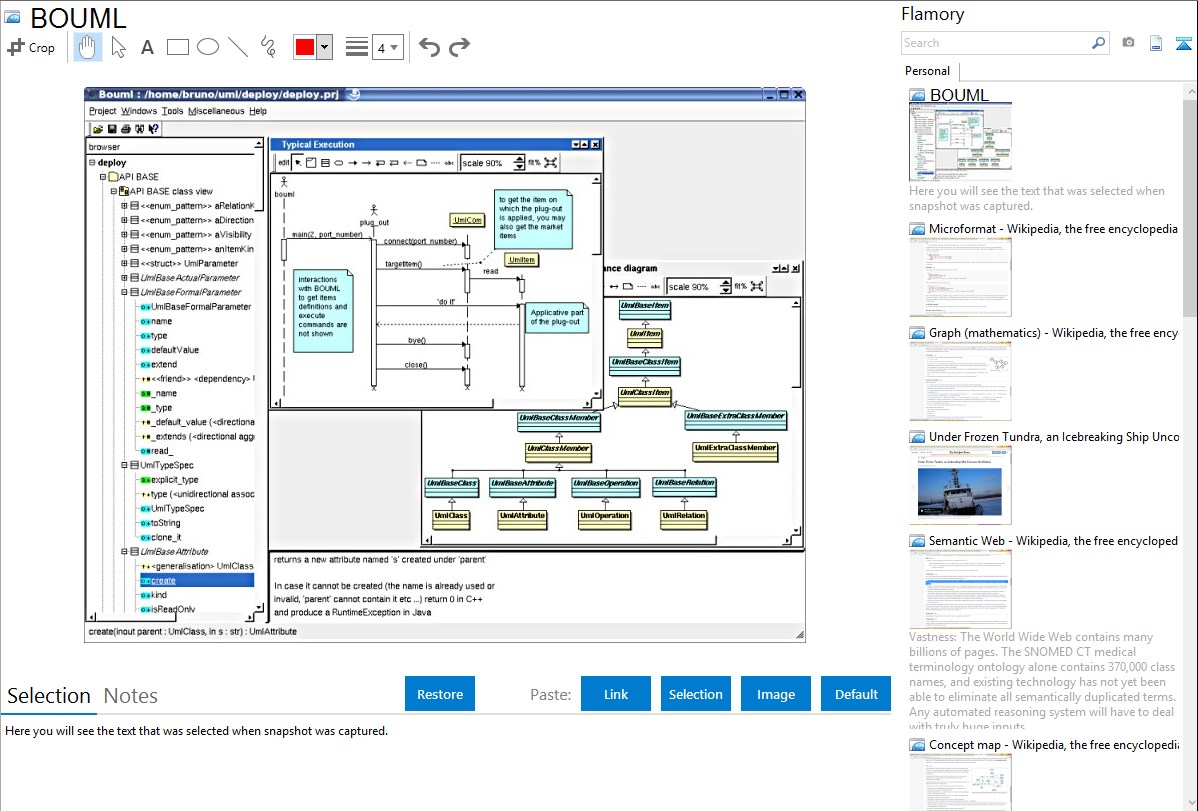Screen dimensions: 1198x811
Task: Expand the UmlBaseActualParameter node
Action: pos(124,278)
